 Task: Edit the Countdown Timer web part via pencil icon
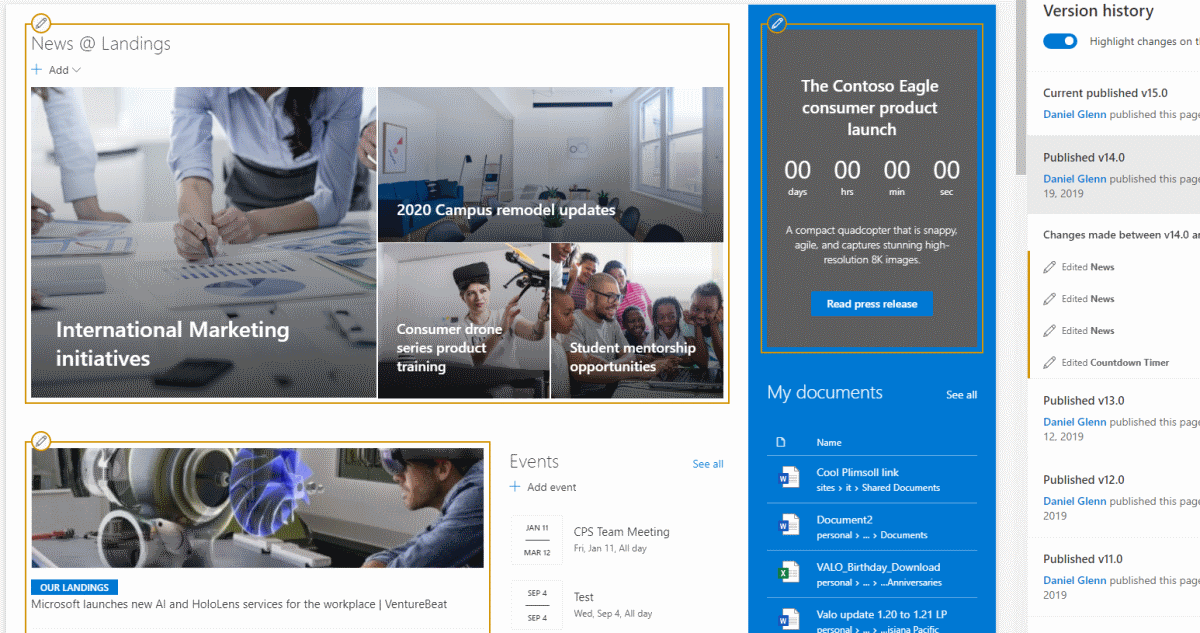click(777, 23)
